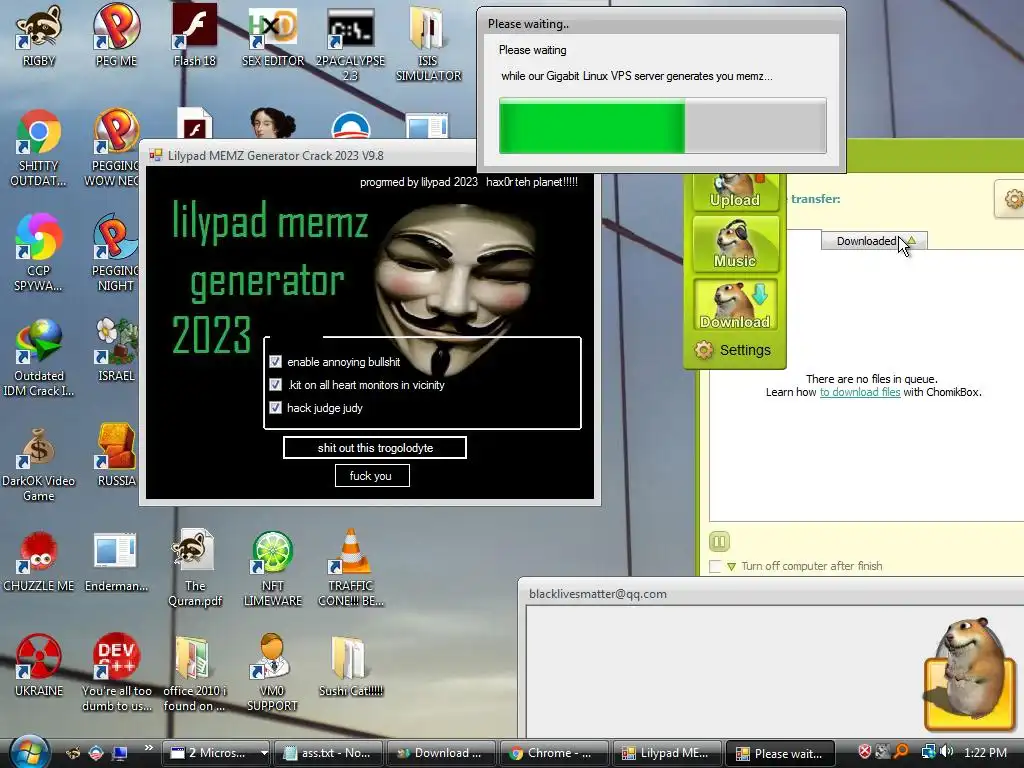Switch to the Downloaded tab in ChomikBox
The height and width of the screenshot is (768, 1024).
coord(874,241)
